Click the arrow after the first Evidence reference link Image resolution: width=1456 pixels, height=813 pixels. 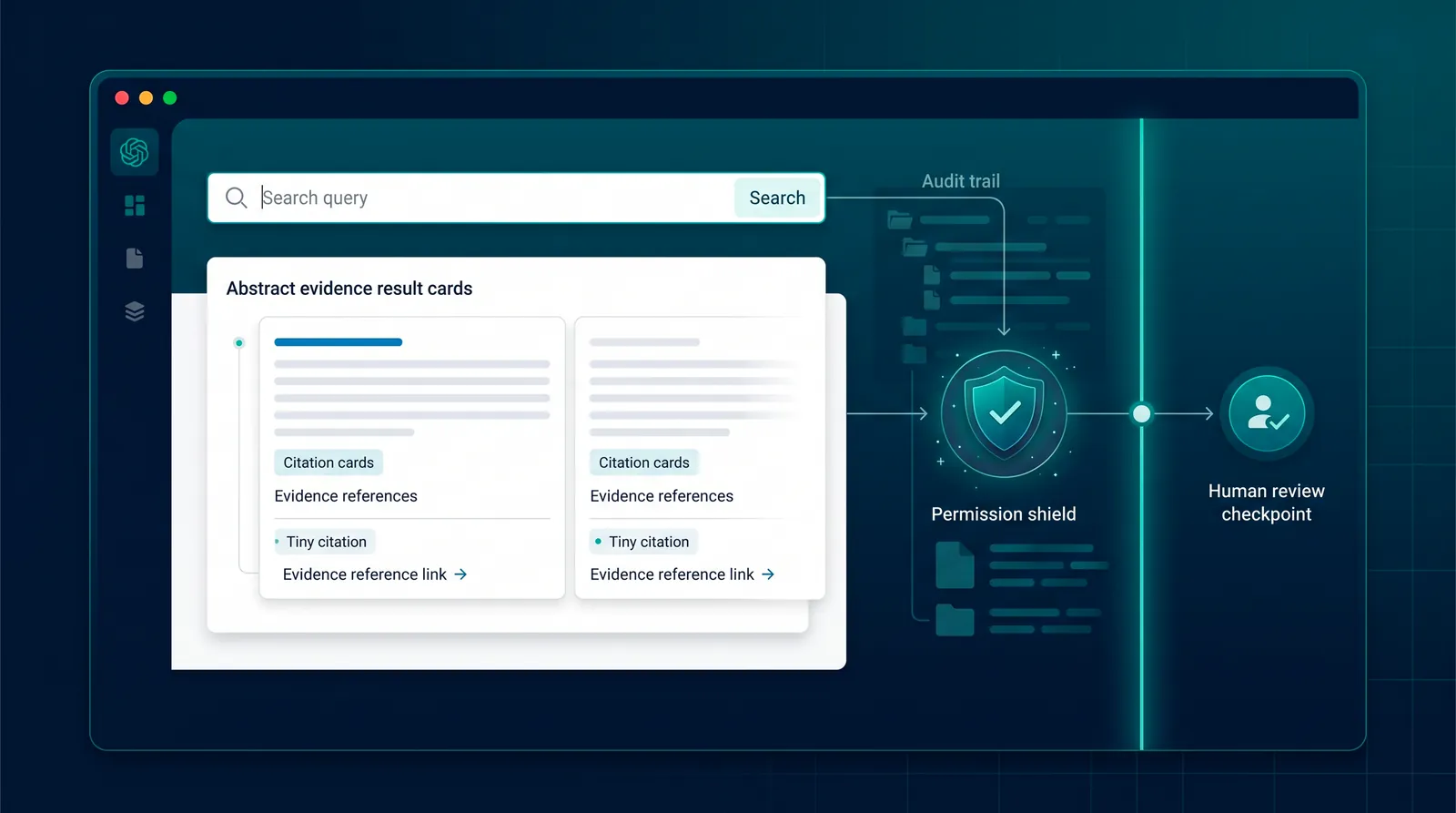pyautogui.click(x=460, y=574)
